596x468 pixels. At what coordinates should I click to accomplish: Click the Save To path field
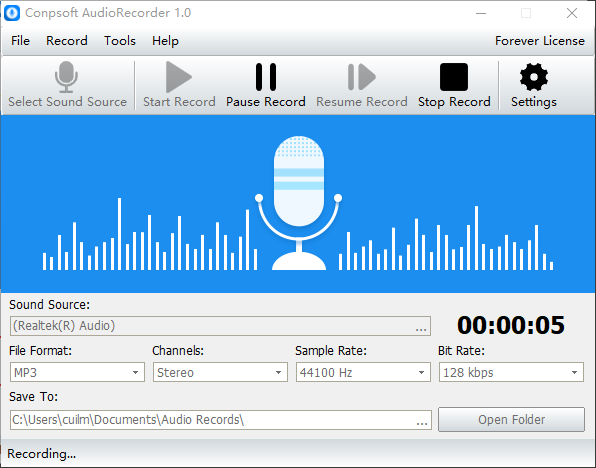point(220,420)
